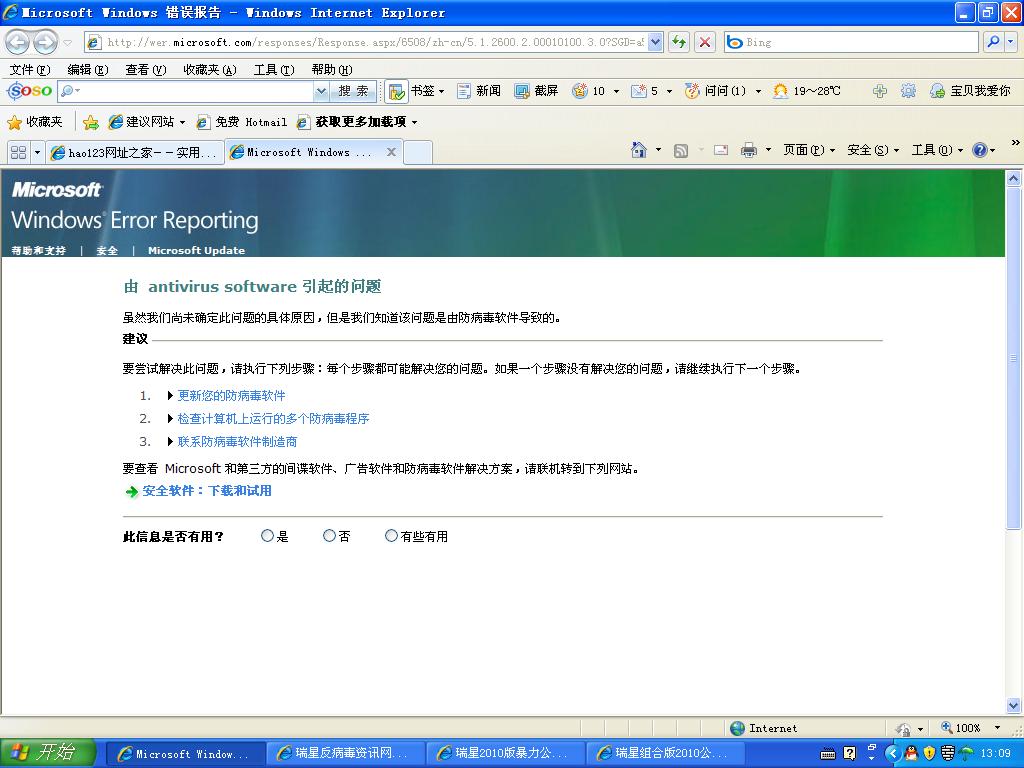Click the mail icon showing 5

[x=638, y=91]
